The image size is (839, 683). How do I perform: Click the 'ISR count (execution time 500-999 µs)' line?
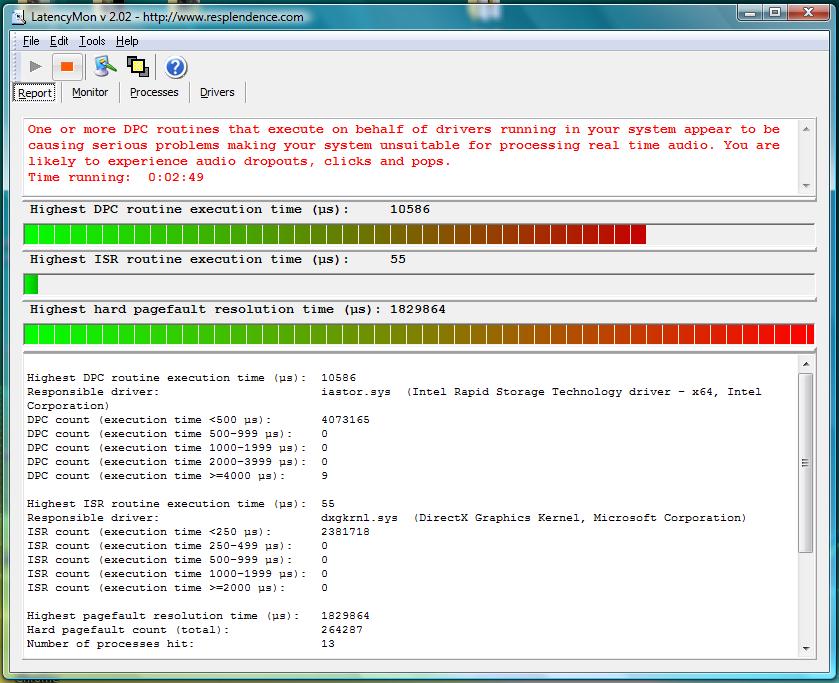click(x=178, y=560)
